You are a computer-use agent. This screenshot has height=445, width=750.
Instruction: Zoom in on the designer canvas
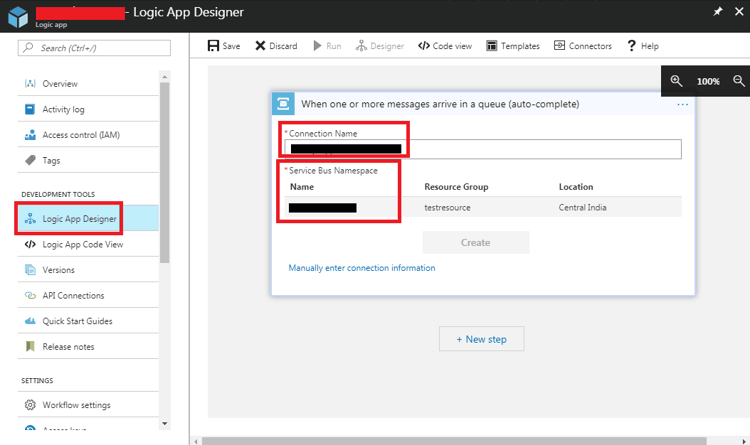click(x=677, y=81)
